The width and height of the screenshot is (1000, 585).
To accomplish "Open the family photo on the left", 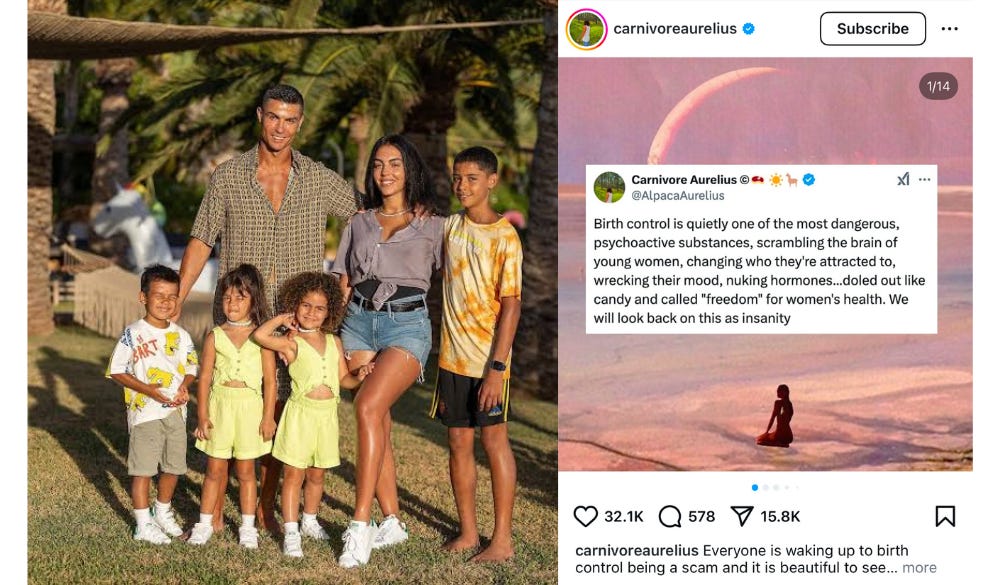I will pyautogui.click(x=293, y=292).
